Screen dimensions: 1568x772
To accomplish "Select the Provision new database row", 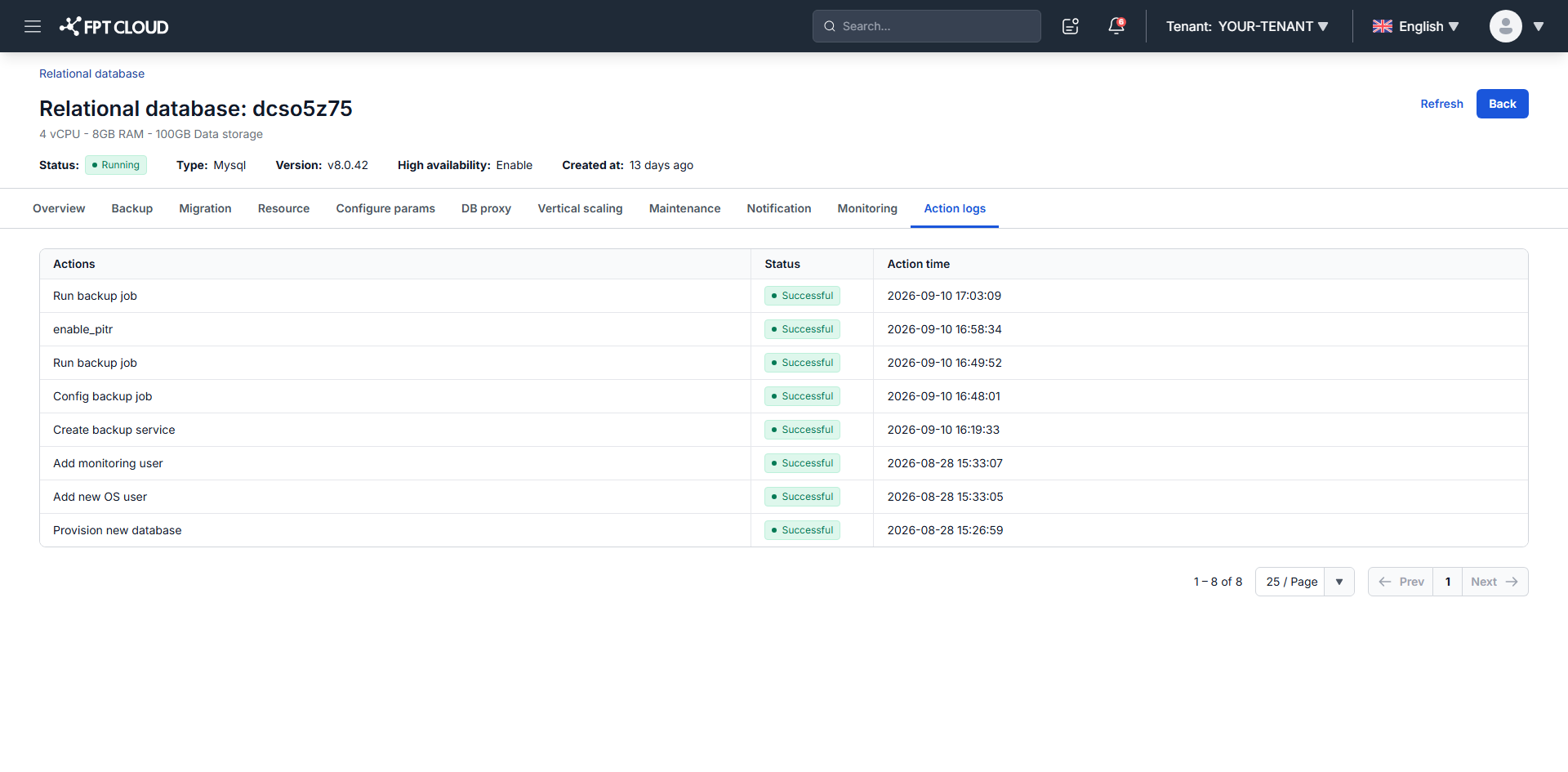I will (784, 530).
